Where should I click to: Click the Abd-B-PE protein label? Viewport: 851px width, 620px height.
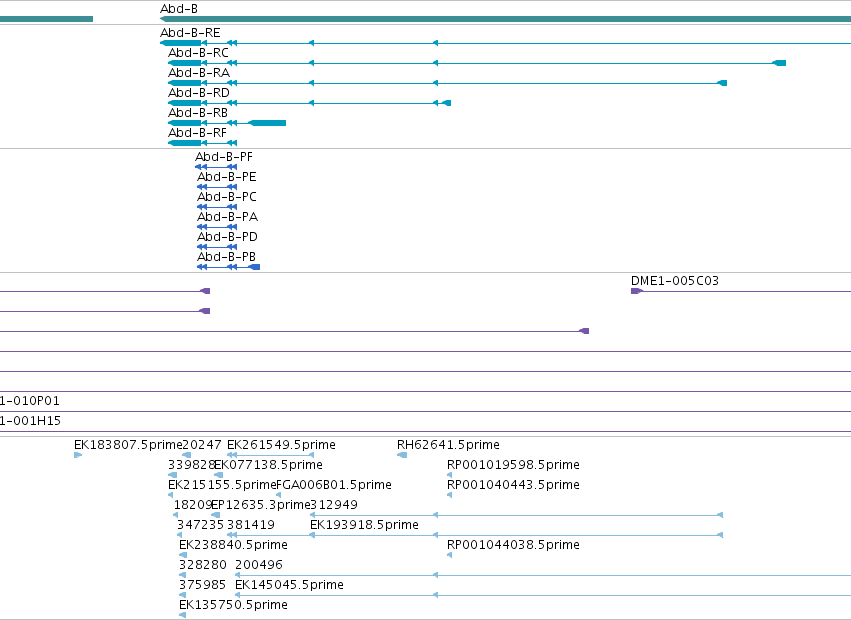click(226, 177)
